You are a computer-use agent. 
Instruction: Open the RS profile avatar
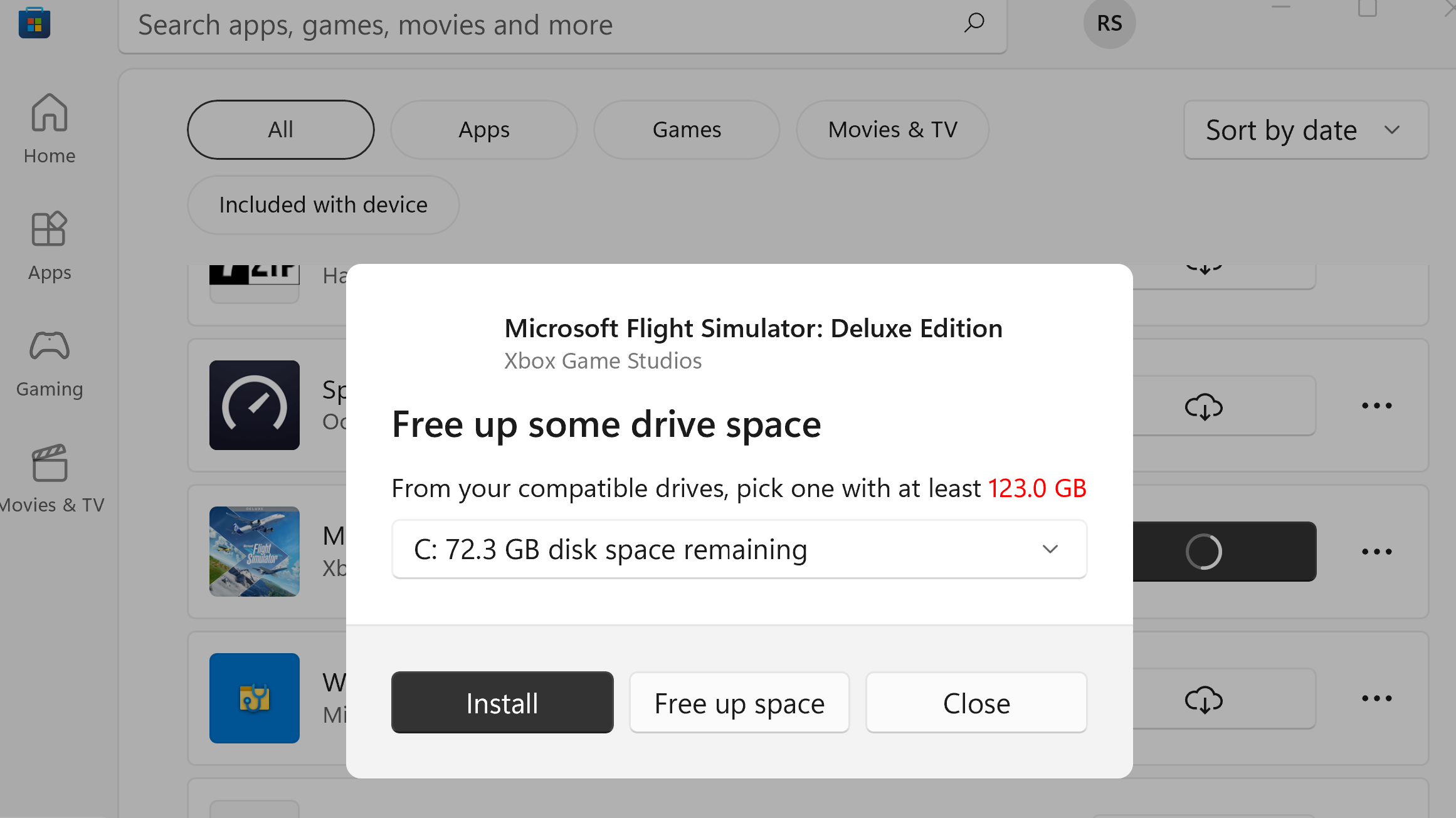pos(1109,24)
